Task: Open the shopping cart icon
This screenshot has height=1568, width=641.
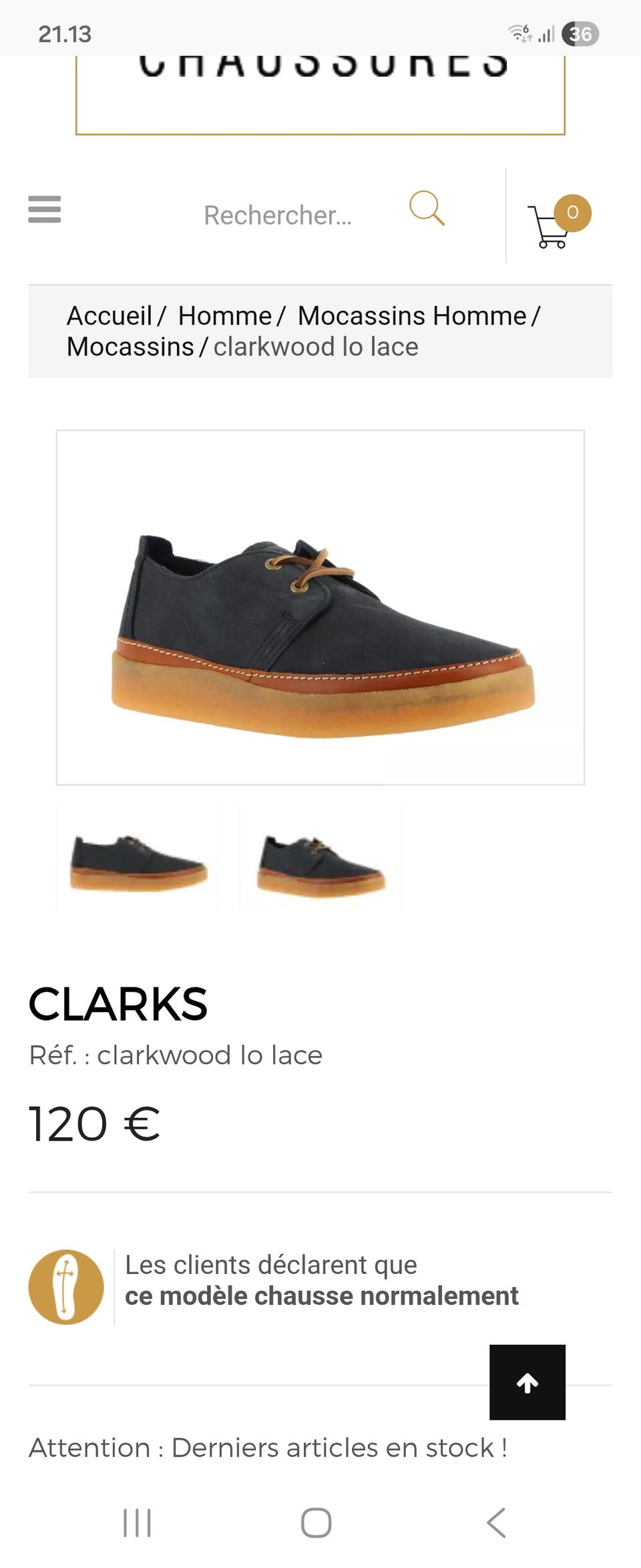Action: point(549,227)
